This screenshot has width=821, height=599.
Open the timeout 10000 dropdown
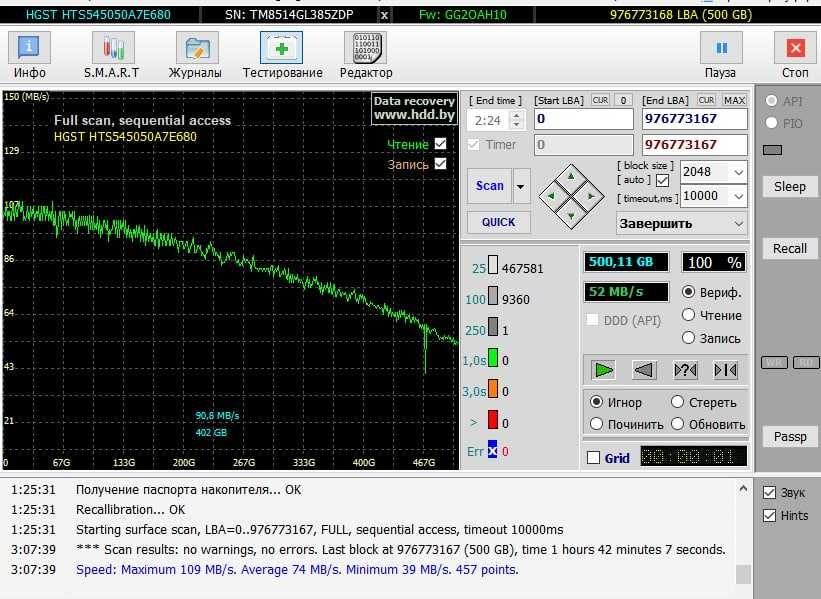738,196
